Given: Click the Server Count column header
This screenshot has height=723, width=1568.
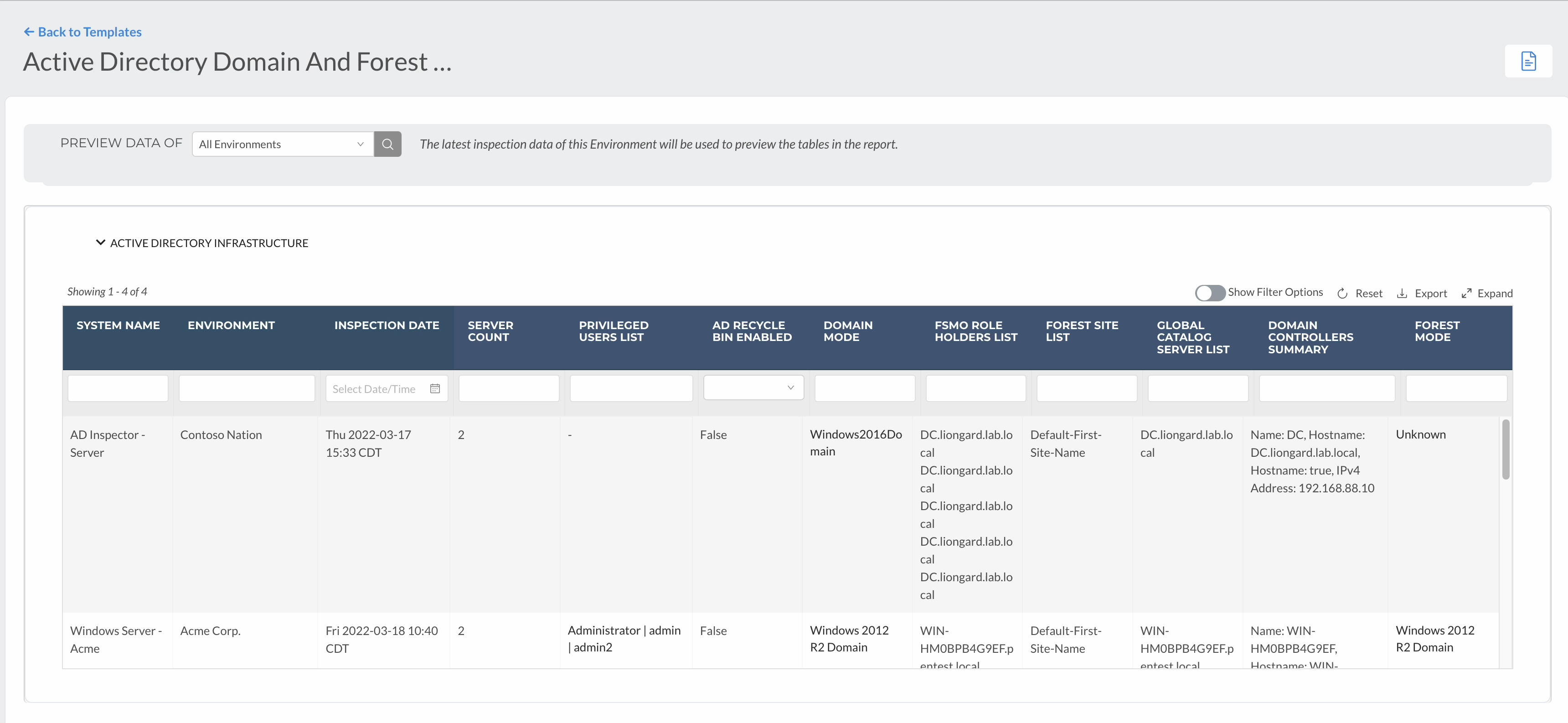Looking at the screenshot, I should pyautogui.click(x=490, y=331).
